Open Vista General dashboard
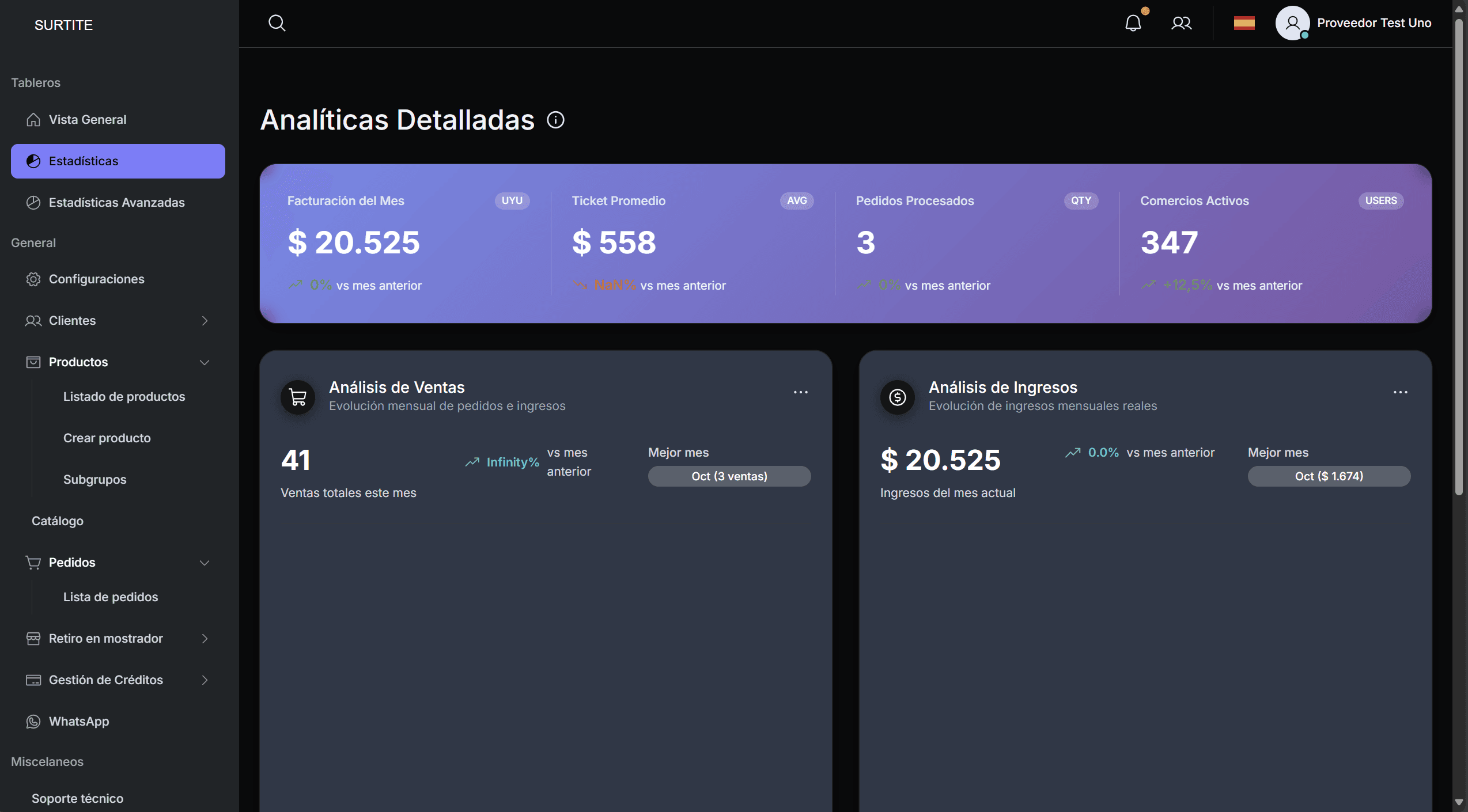This screenshot has width=1468, height=812. pyautogui.click(x=88, y=119)
